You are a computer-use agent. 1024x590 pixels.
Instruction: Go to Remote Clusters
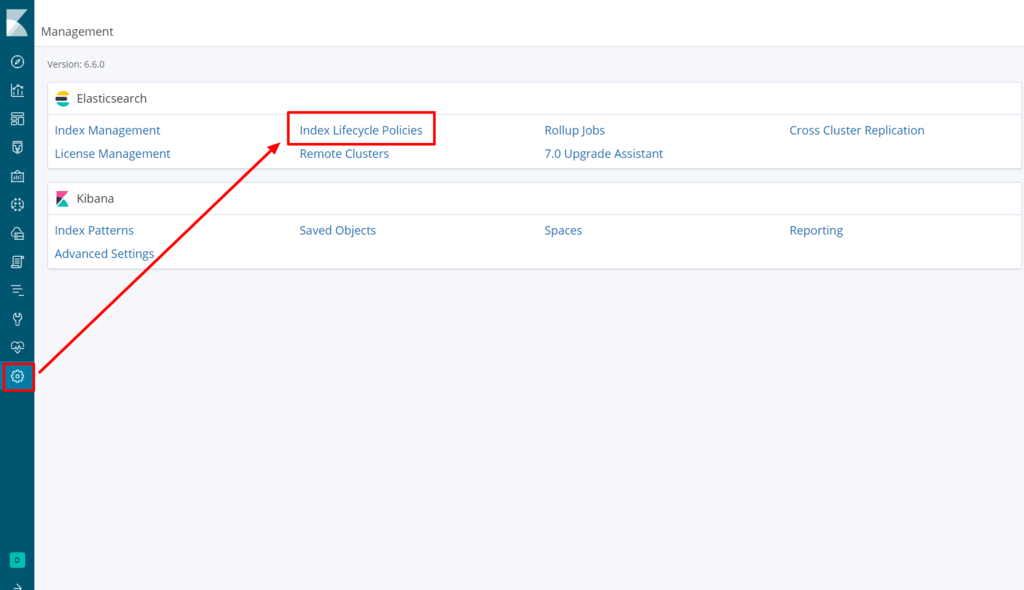344,154
